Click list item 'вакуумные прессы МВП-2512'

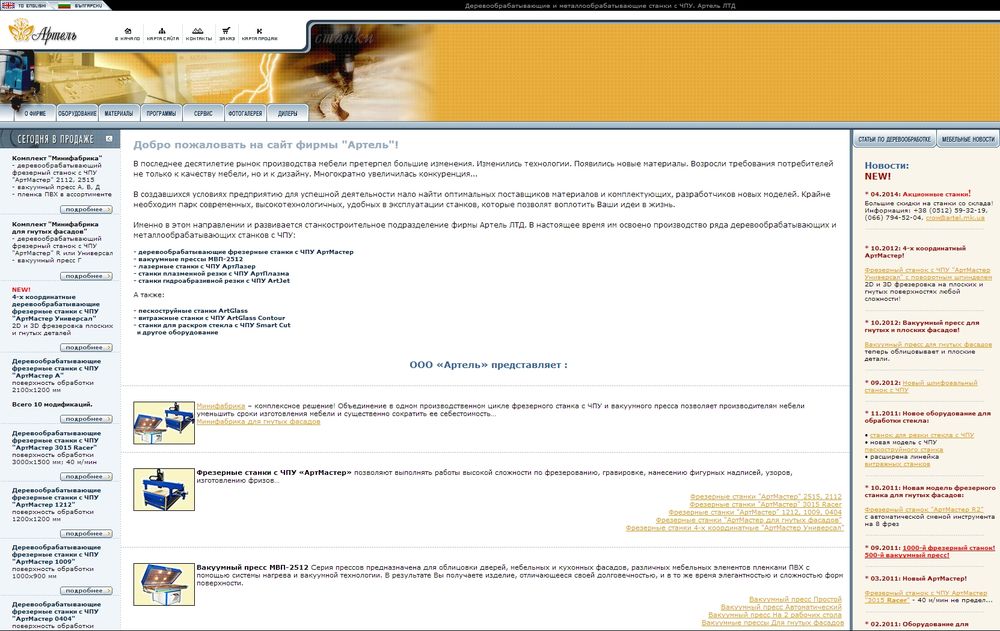[x=190, y=259]
